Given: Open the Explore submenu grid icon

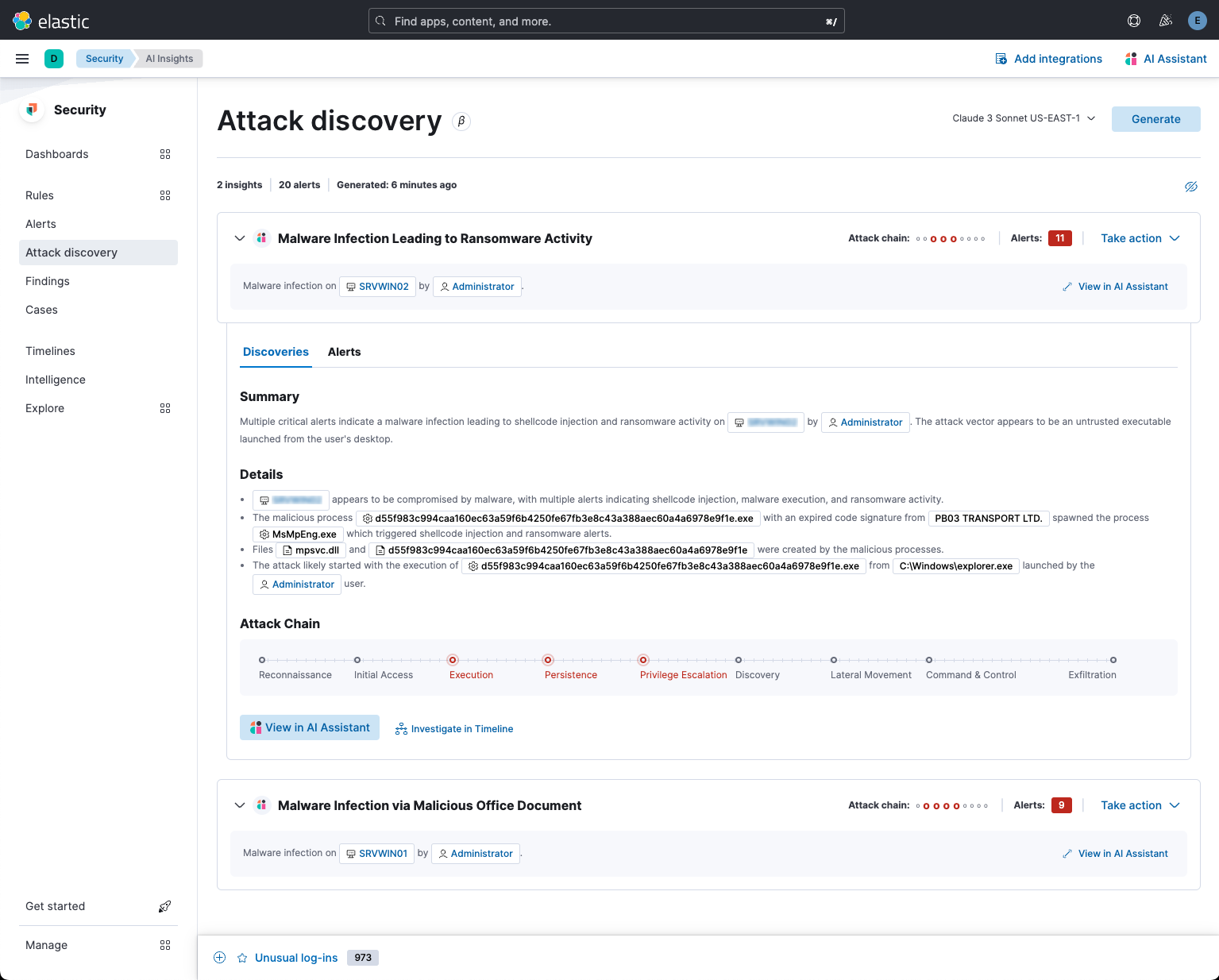Looking at the screenshot, I should coord(165,408).
